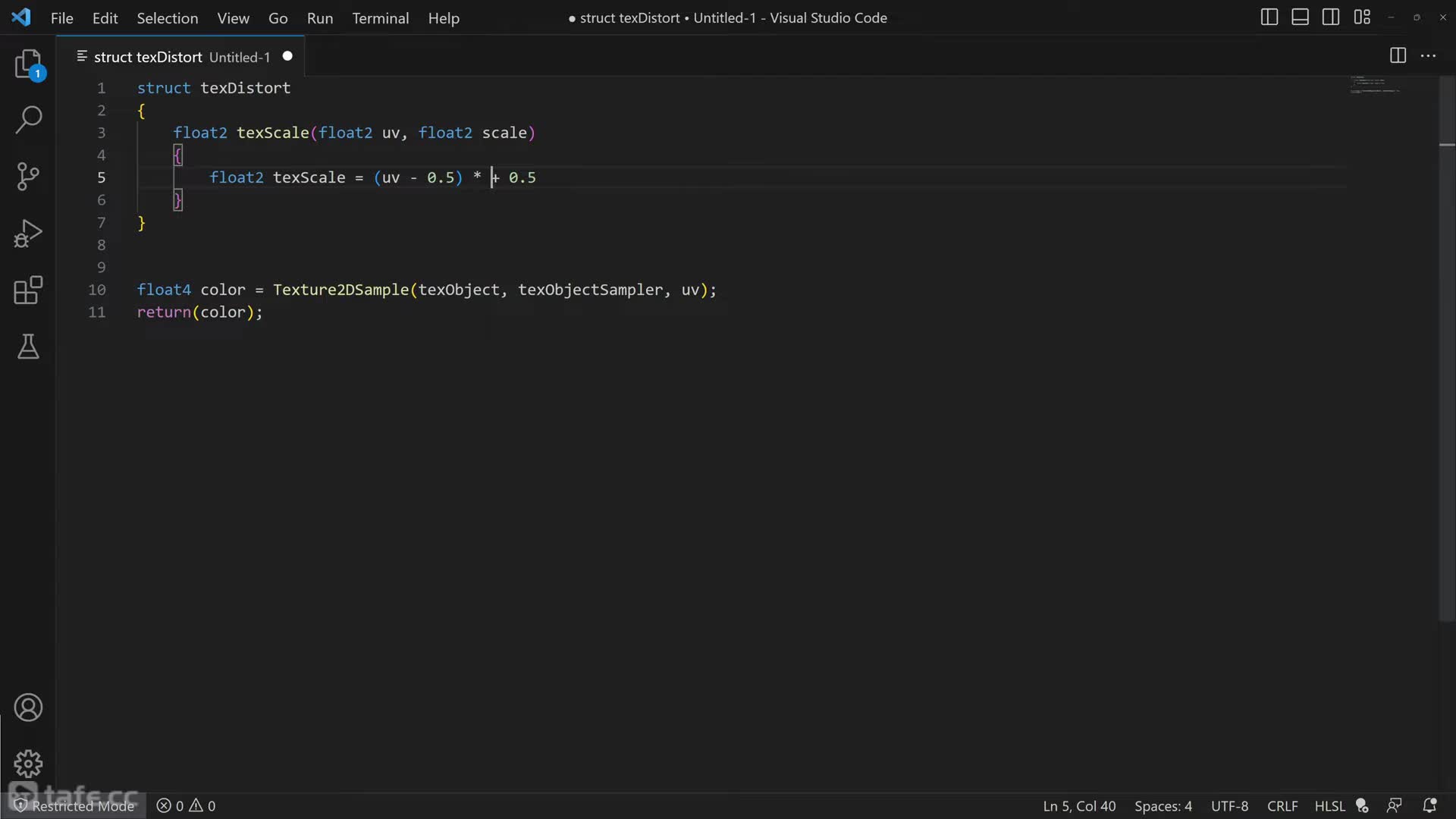Click Ln 5, Col 40 to go to line
Screen dimensions: 1456x819
pyautogui.click(x=1079, y=806)
